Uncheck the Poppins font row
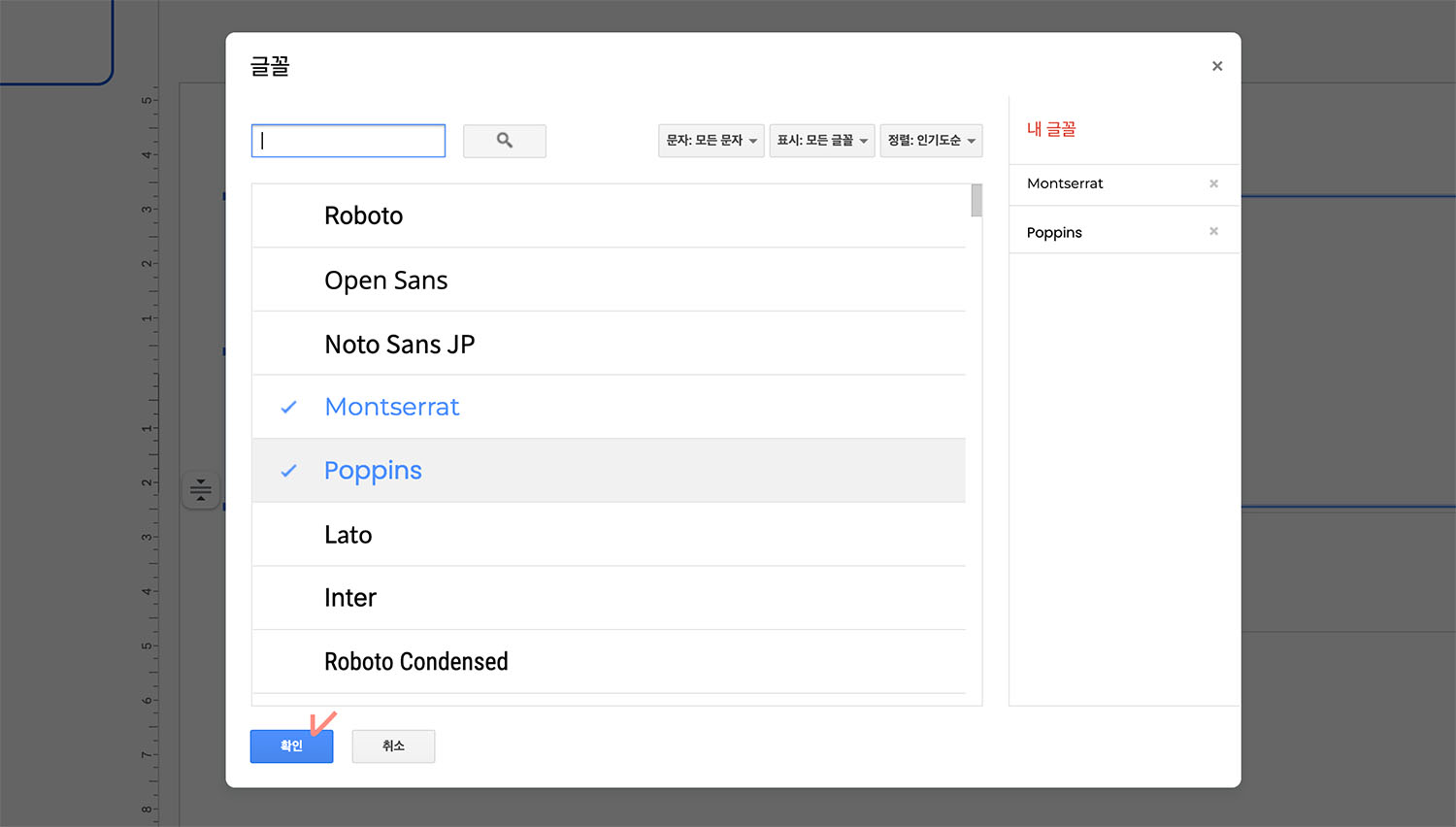Screen dimensions: 1456x827 click(609, 471)
